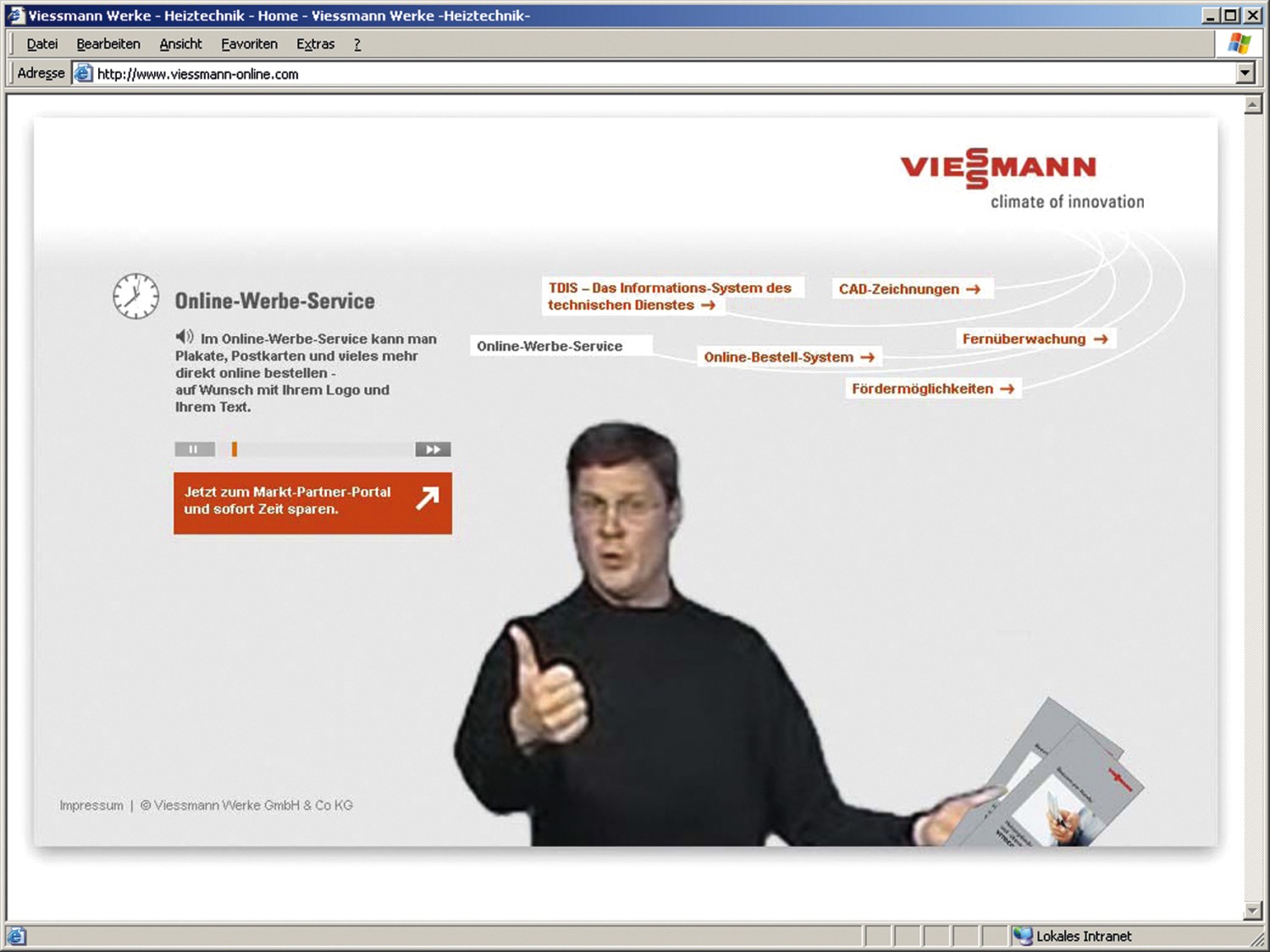Click the orange playback progress marker
1270x952 pixels.
coord(235,449)
